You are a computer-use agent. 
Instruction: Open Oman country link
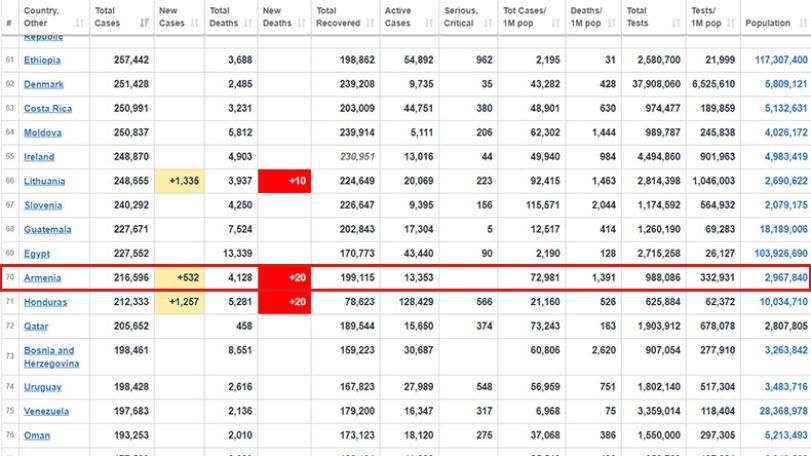37,436
